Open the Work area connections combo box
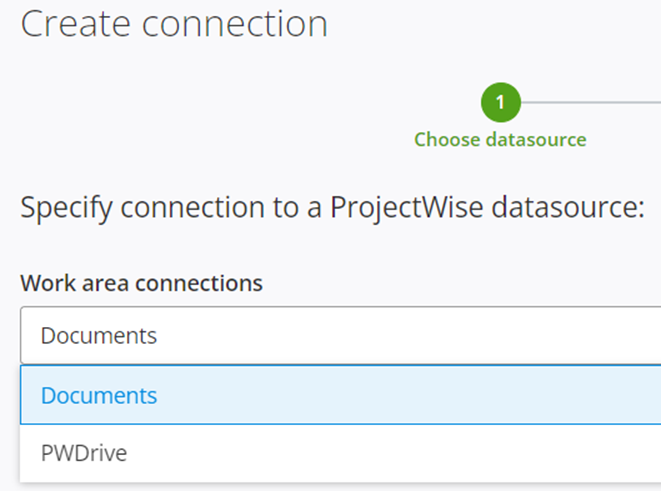The width and height of the screenshot is (661, 491). (341, 335)
